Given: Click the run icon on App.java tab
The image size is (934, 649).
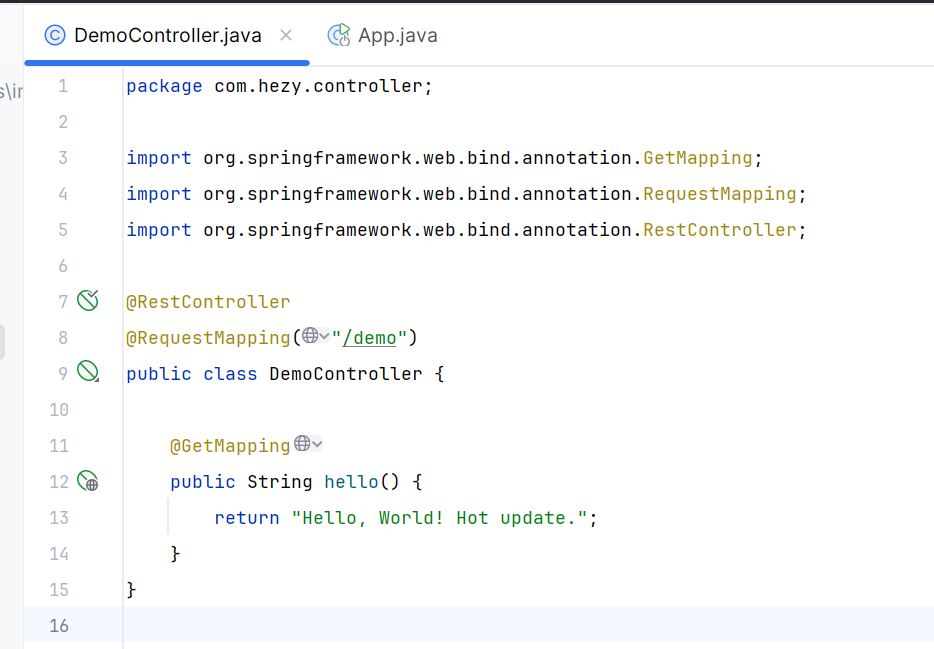Looking at the screenshot, I should (339, 35).
